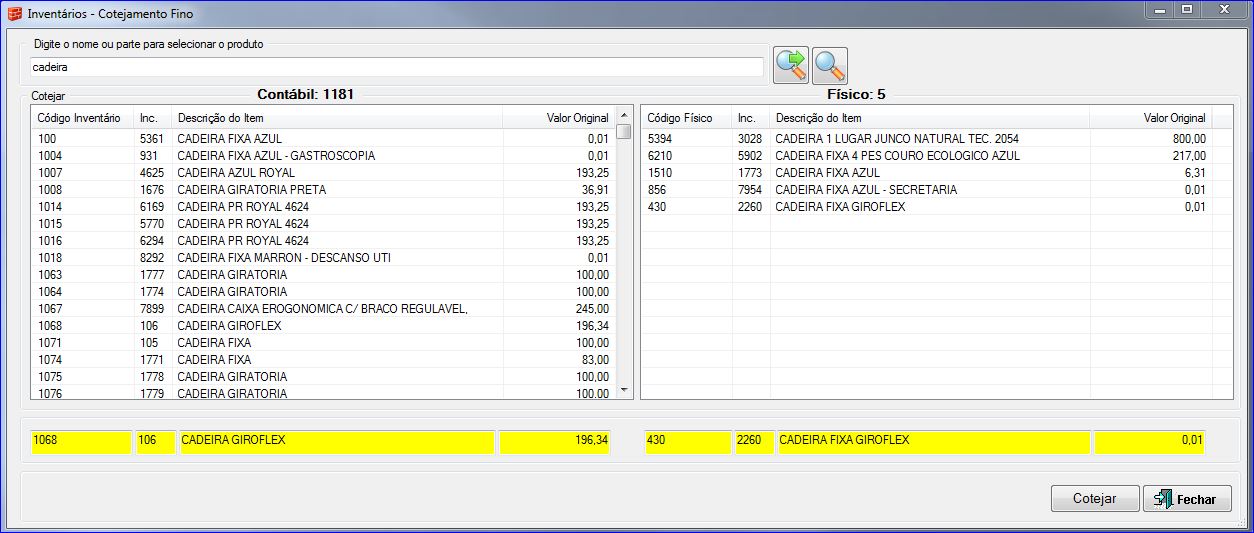
Task: Click the Contábil list scroll down arrow
Action: [x=624, y=390]
